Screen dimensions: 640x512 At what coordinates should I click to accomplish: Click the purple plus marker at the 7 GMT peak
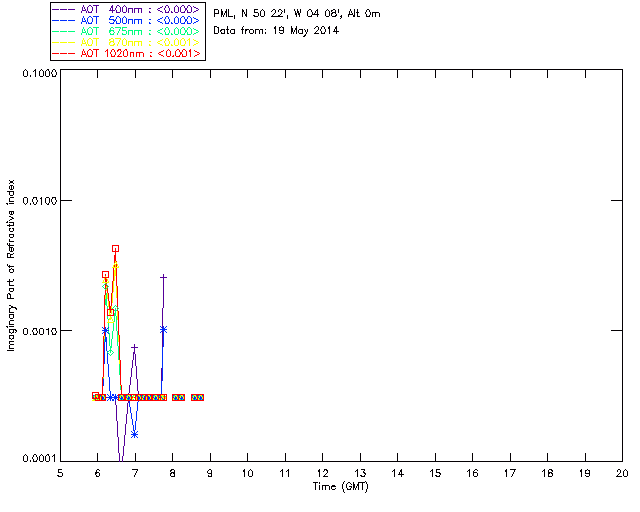134,347
